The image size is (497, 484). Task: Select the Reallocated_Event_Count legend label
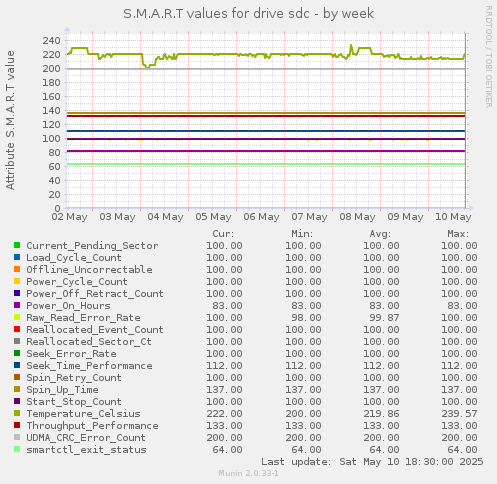(x=95, y=330)
